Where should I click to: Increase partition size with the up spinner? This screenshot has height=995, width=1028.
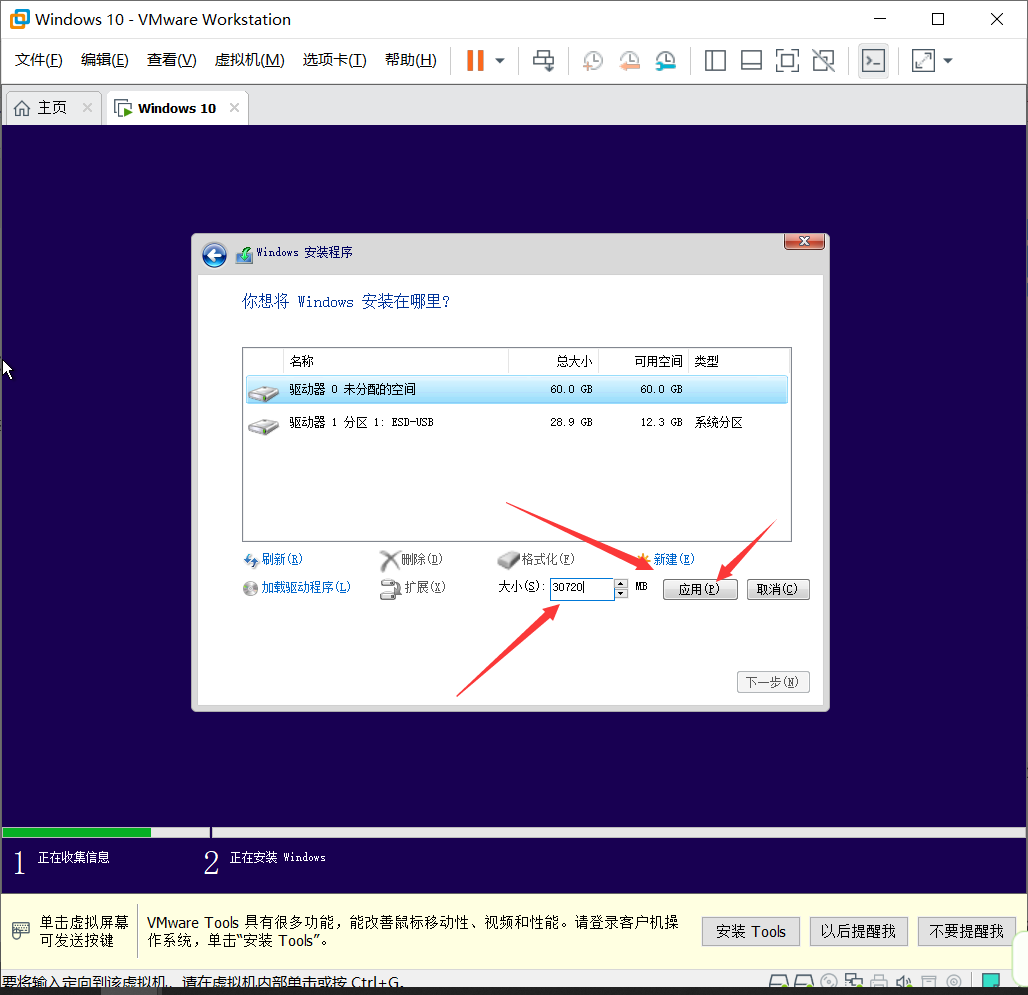point(621,583)
